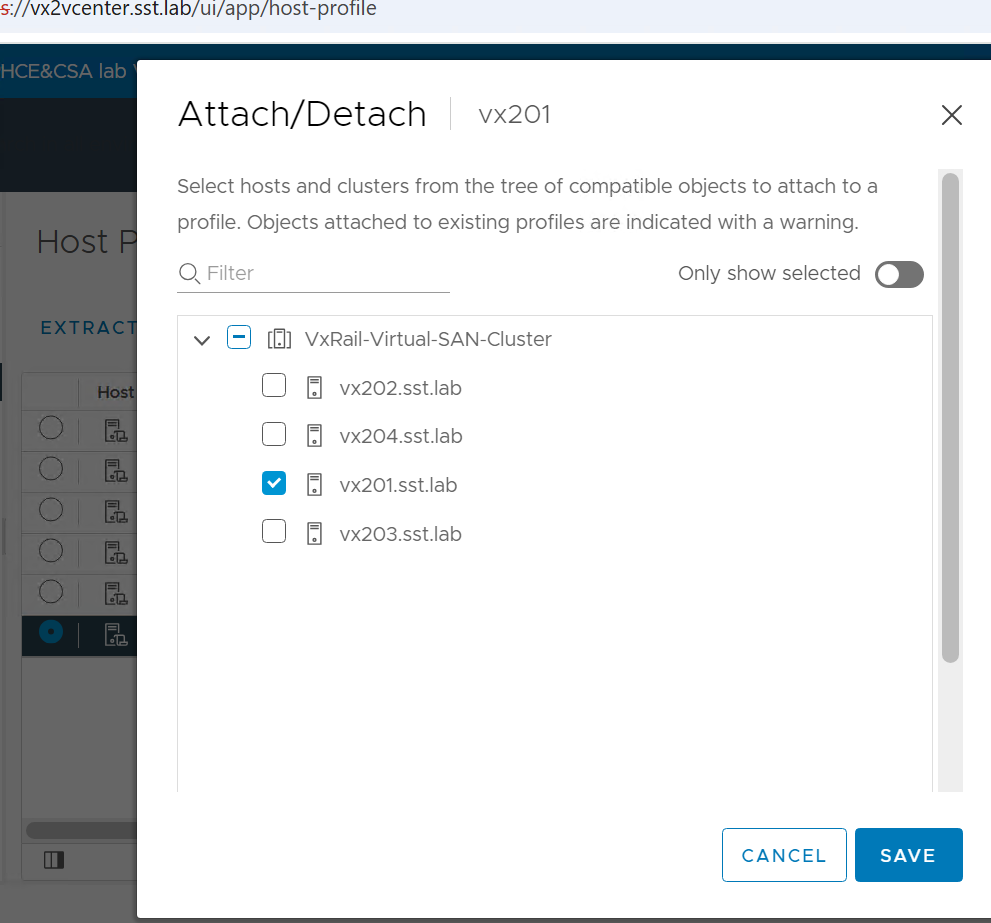Select the vx204.sst.lab tree row text
This screenshot has width=991, height=923.
coord(401,436)
